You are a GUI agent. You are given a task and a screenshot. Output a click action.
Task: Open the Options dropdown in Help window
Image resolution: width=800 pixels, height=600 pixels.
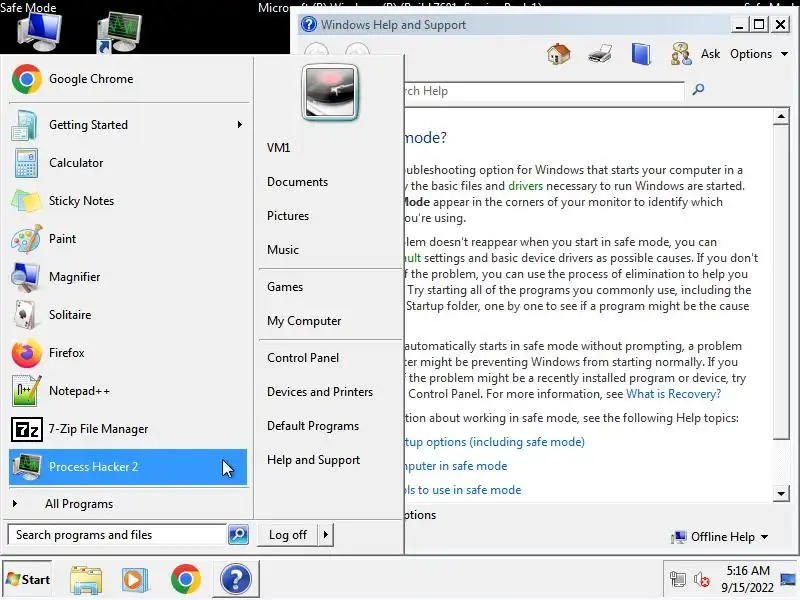[759, 54]
